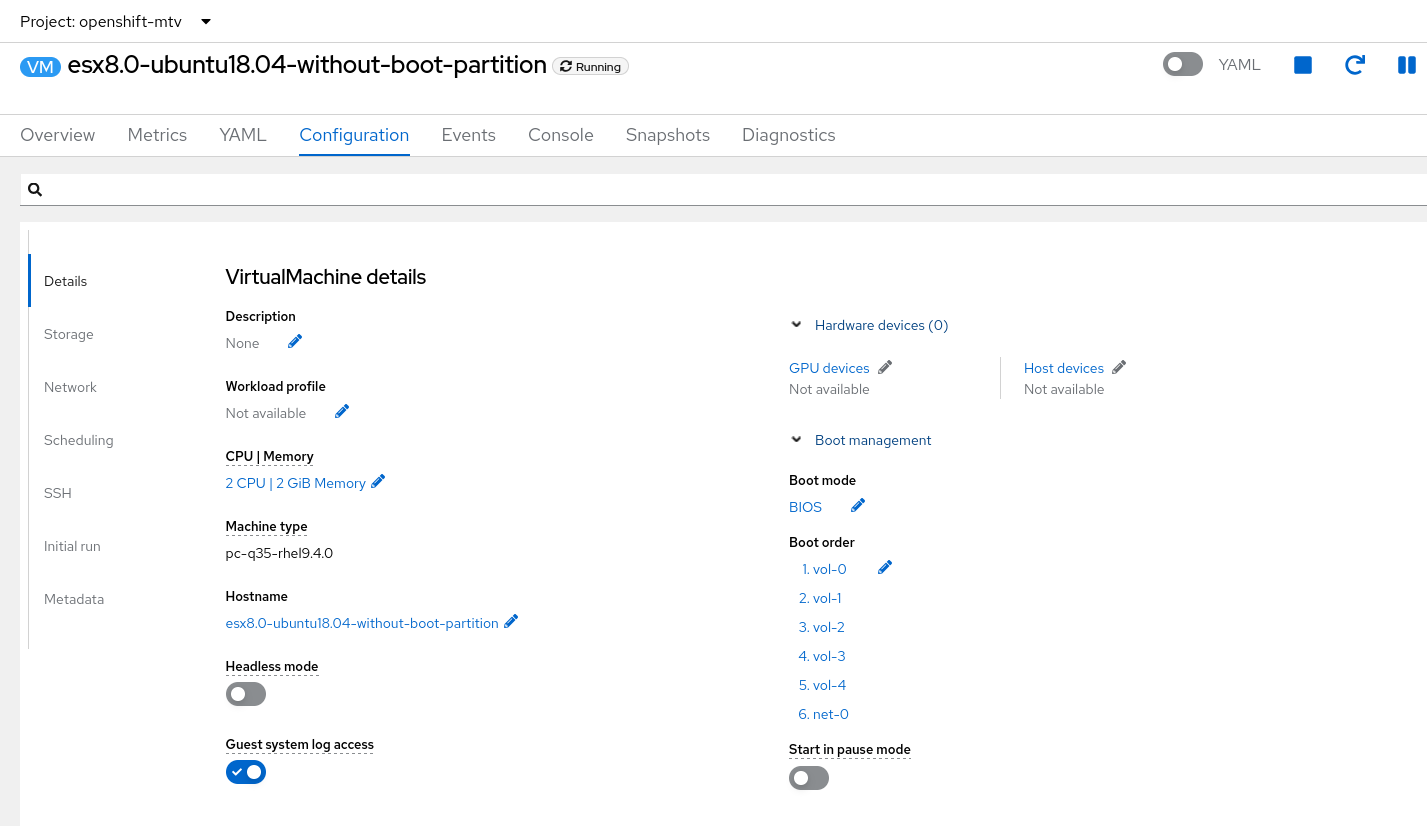This screenshot has width=1427, height=826.
Task: Enable Headless mode switch
Action: (x=246, y=694)
